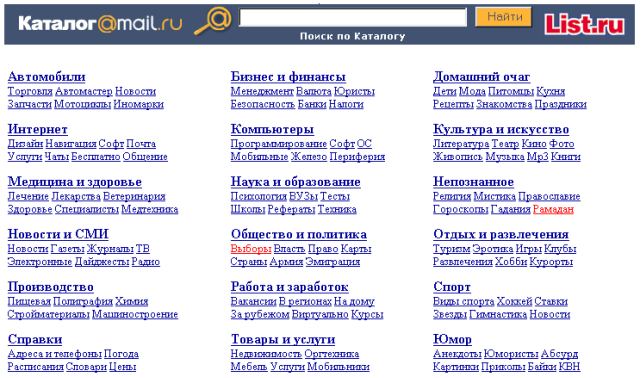Open the Автомобили category heading
Viewport: 641px width, 378px height.
[x=47, y=77]
